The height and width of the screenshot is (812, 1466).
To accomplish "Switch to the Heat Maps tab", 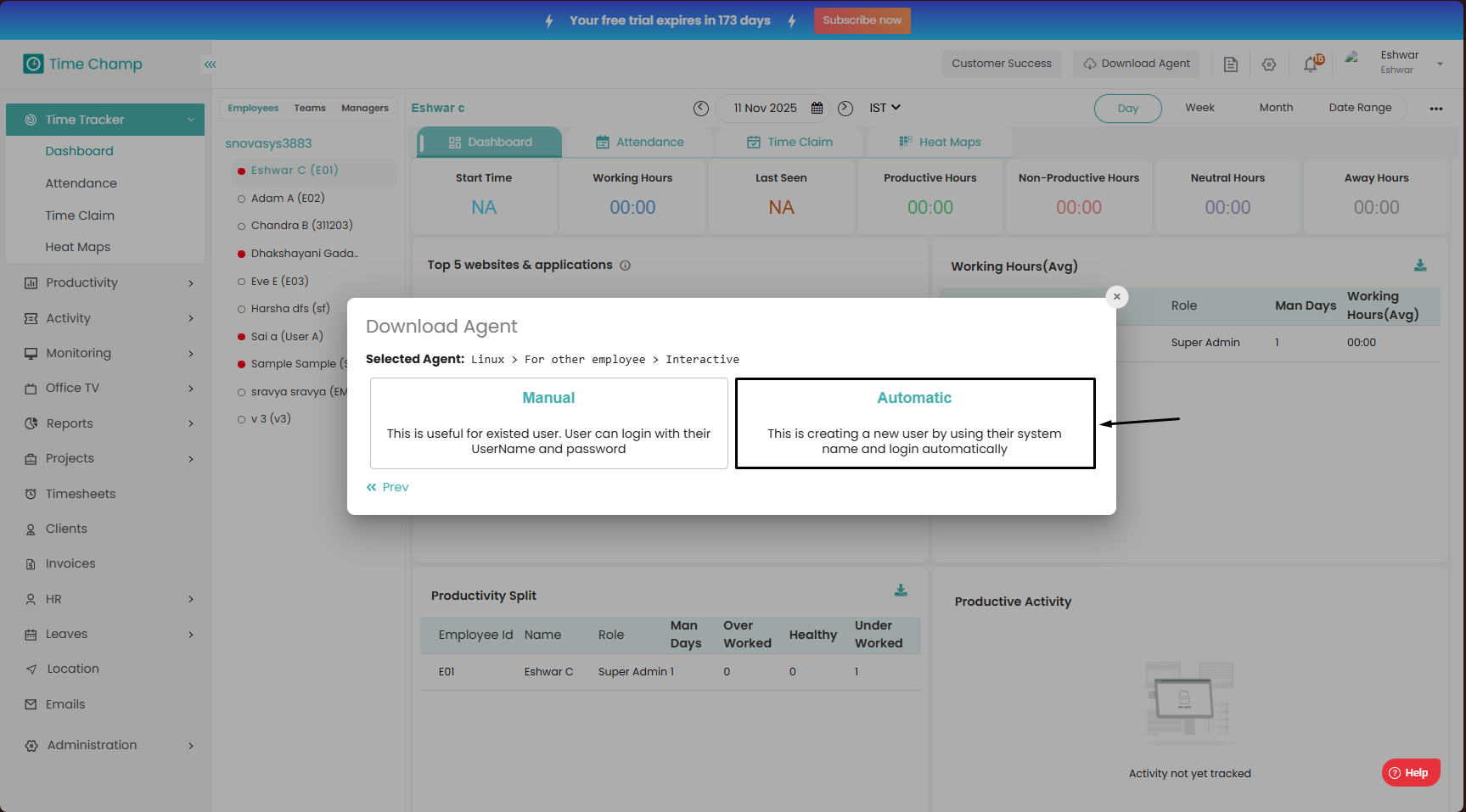I will tap(941, 143).
